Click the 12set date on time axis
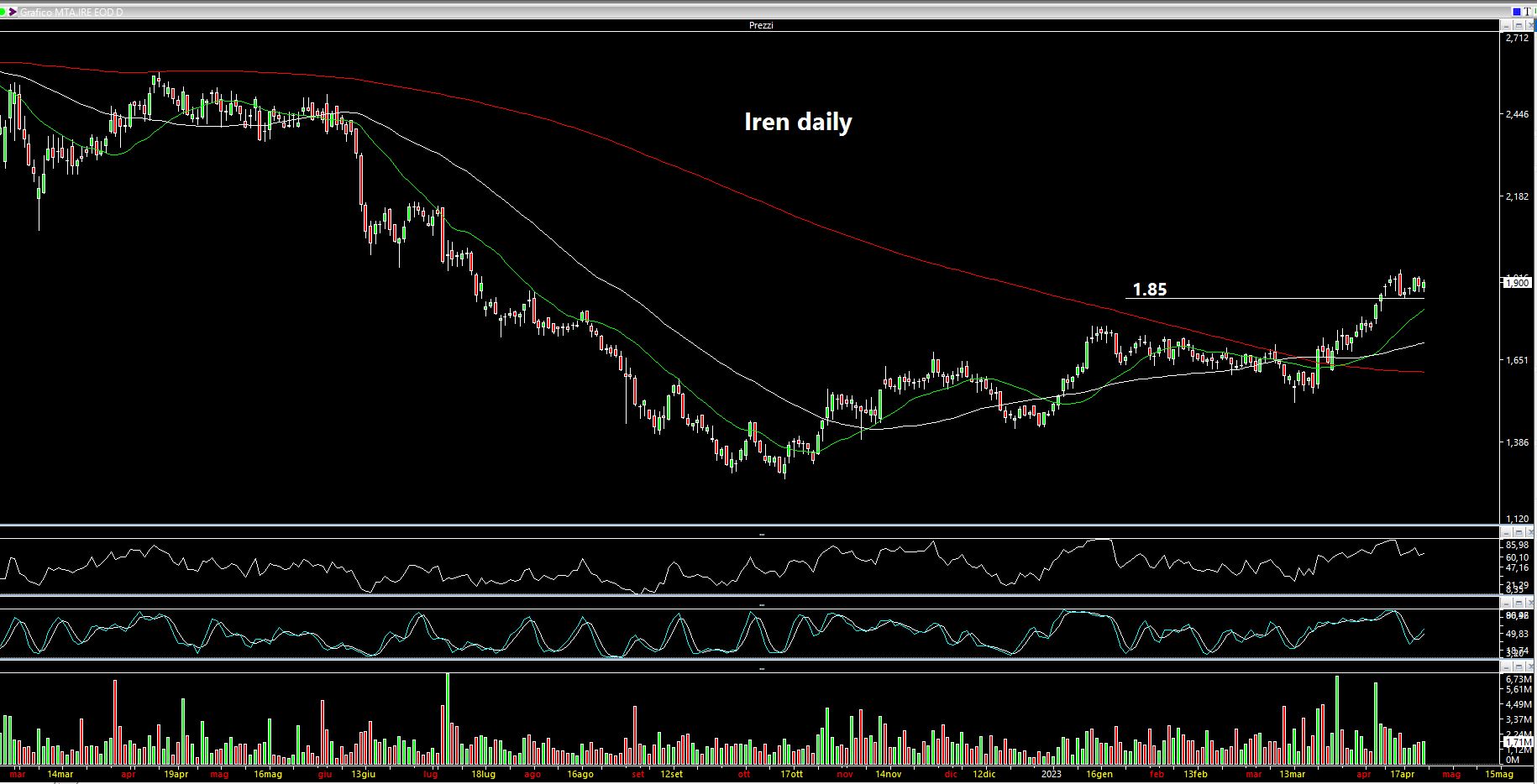The image size is (1537, 784). point(672,774)
